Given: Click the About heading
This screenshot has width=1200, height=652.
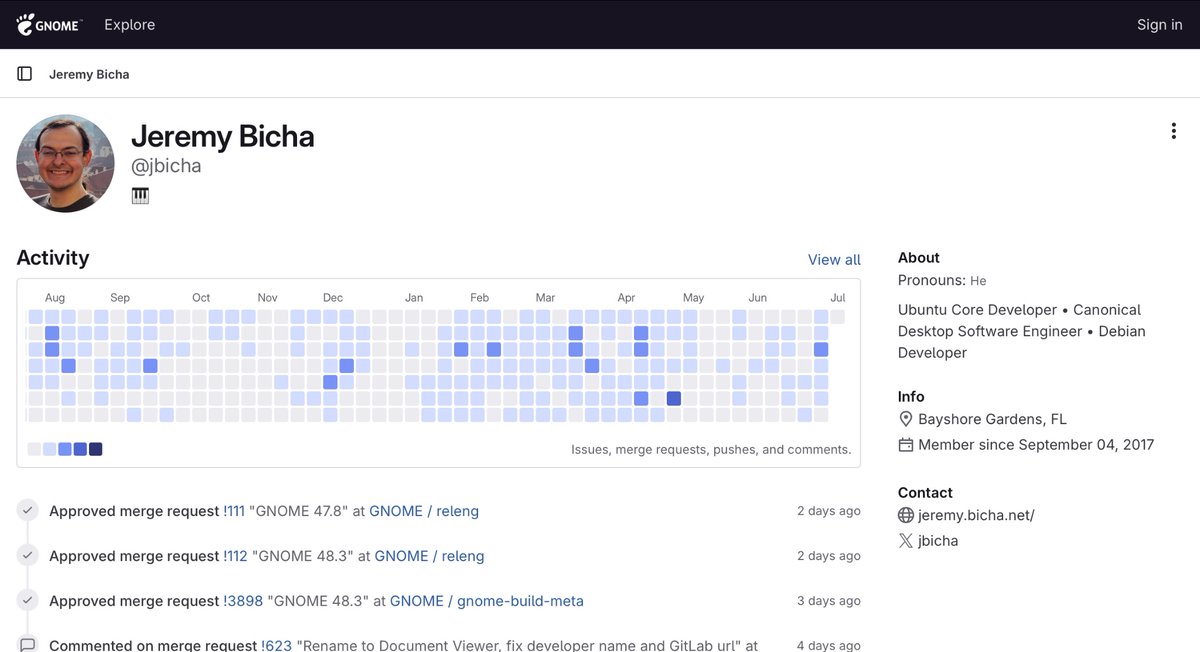Looking at the screenshot, I should click(919, 258).
